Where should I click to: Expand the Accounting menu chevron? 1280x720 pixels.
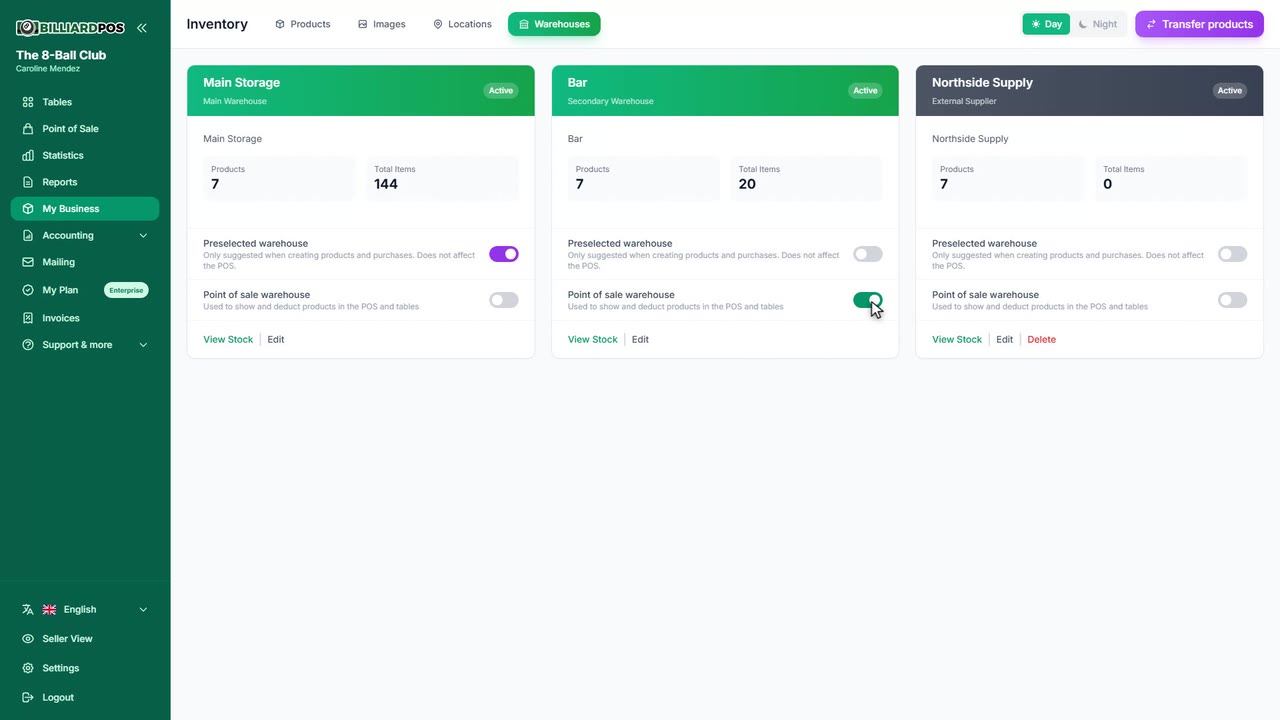[143, 236]
